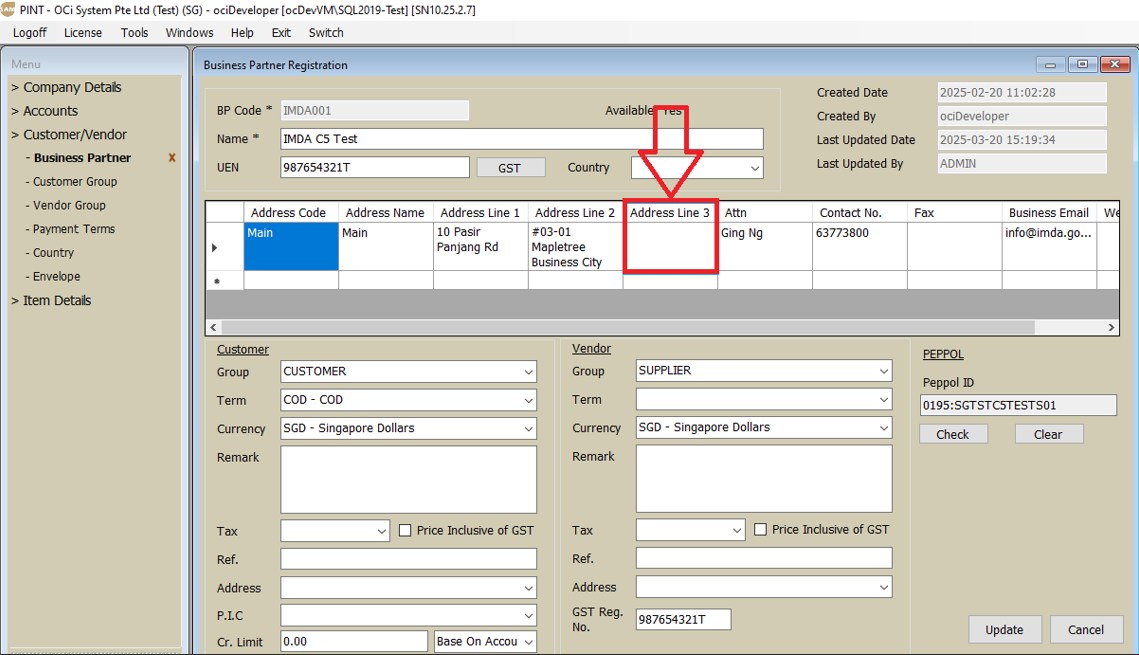
Task: Click the new row asterisk indicator
Action: coord(216,282)
